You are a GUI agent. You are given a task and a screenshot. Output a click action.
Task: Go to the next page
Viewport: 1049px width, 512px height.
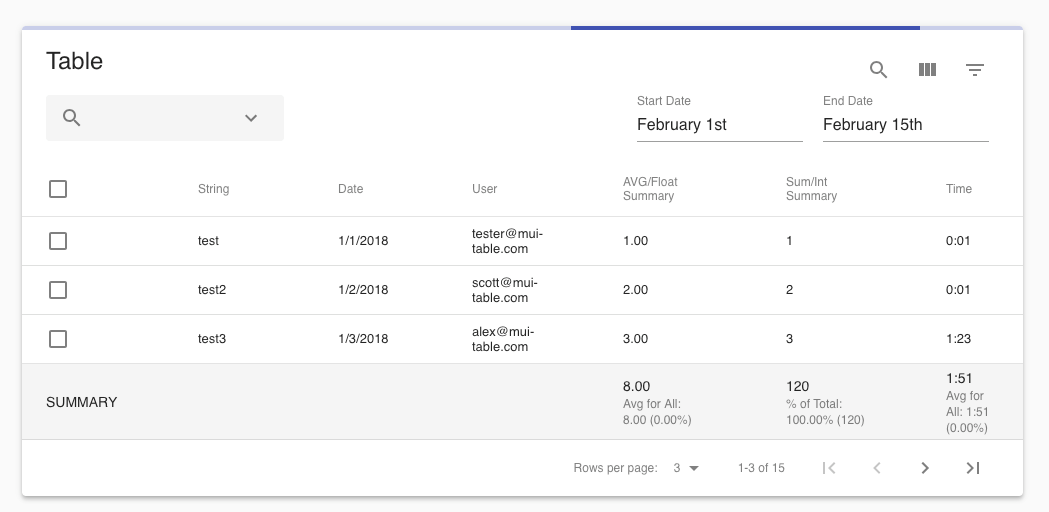click(x=925, y=468)
